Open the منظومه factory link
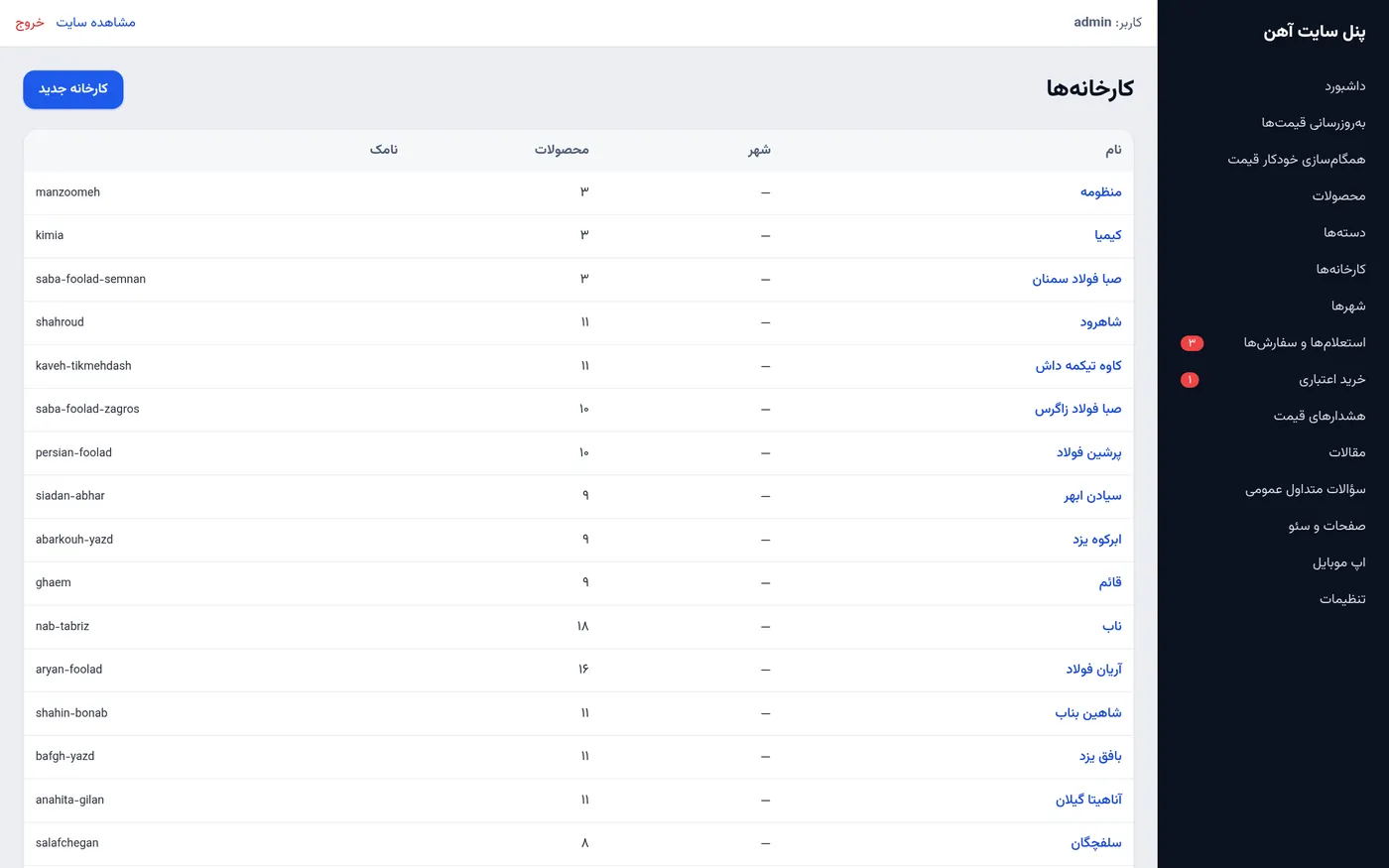1389x868 pixels. 1100,192
